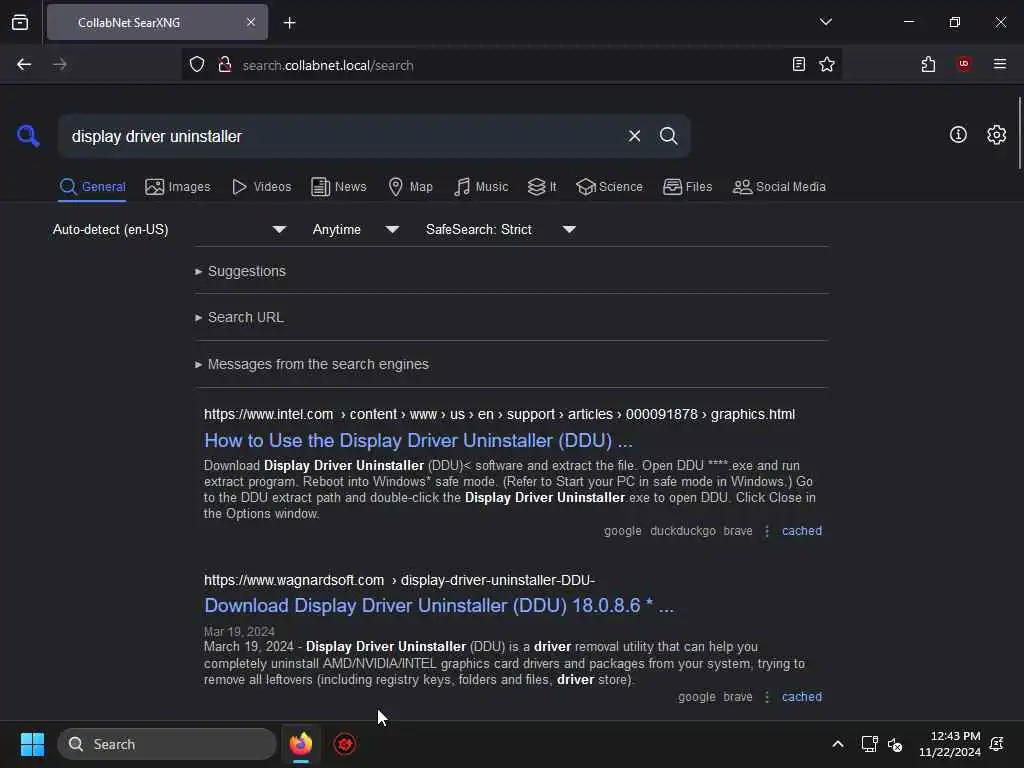Open more options dots on wagnardsoft result
Image resolution: width=1024 pixels, height=768 pixels.
click(x=767, y=697)
